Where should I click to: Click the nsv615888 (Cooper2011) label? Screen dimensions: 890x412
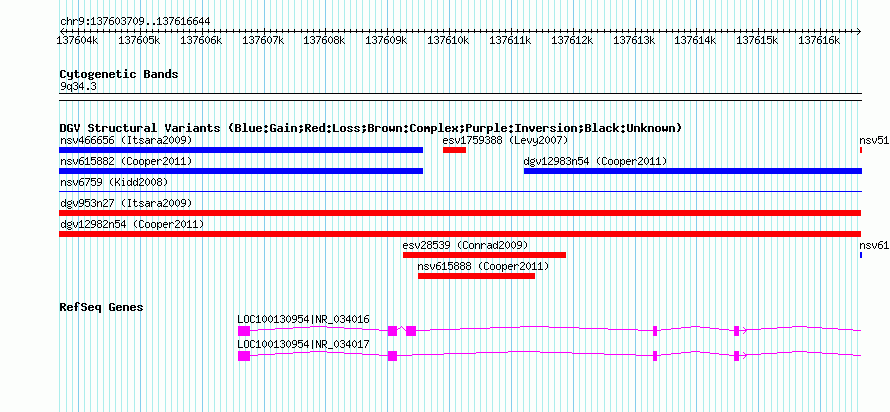[x=484, y=266]
